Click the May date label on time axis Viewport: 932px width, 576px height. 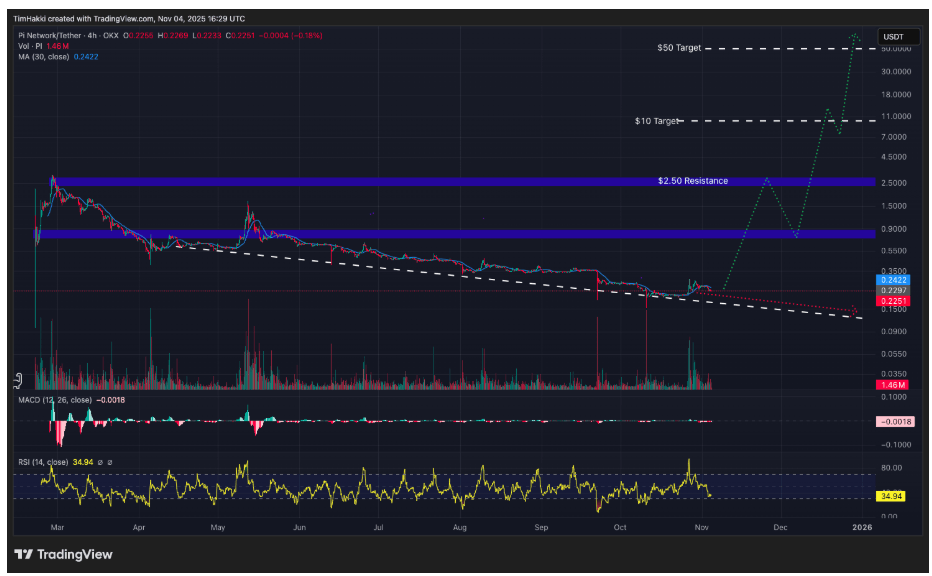pos(218,527)
